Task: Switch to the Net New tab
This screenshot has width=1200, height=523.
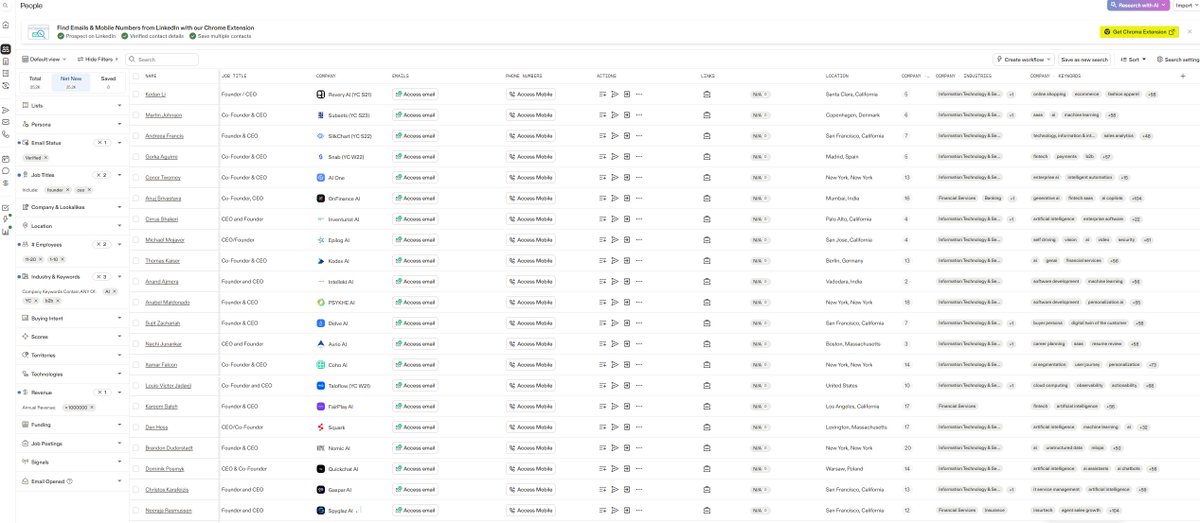Action: 71,82
